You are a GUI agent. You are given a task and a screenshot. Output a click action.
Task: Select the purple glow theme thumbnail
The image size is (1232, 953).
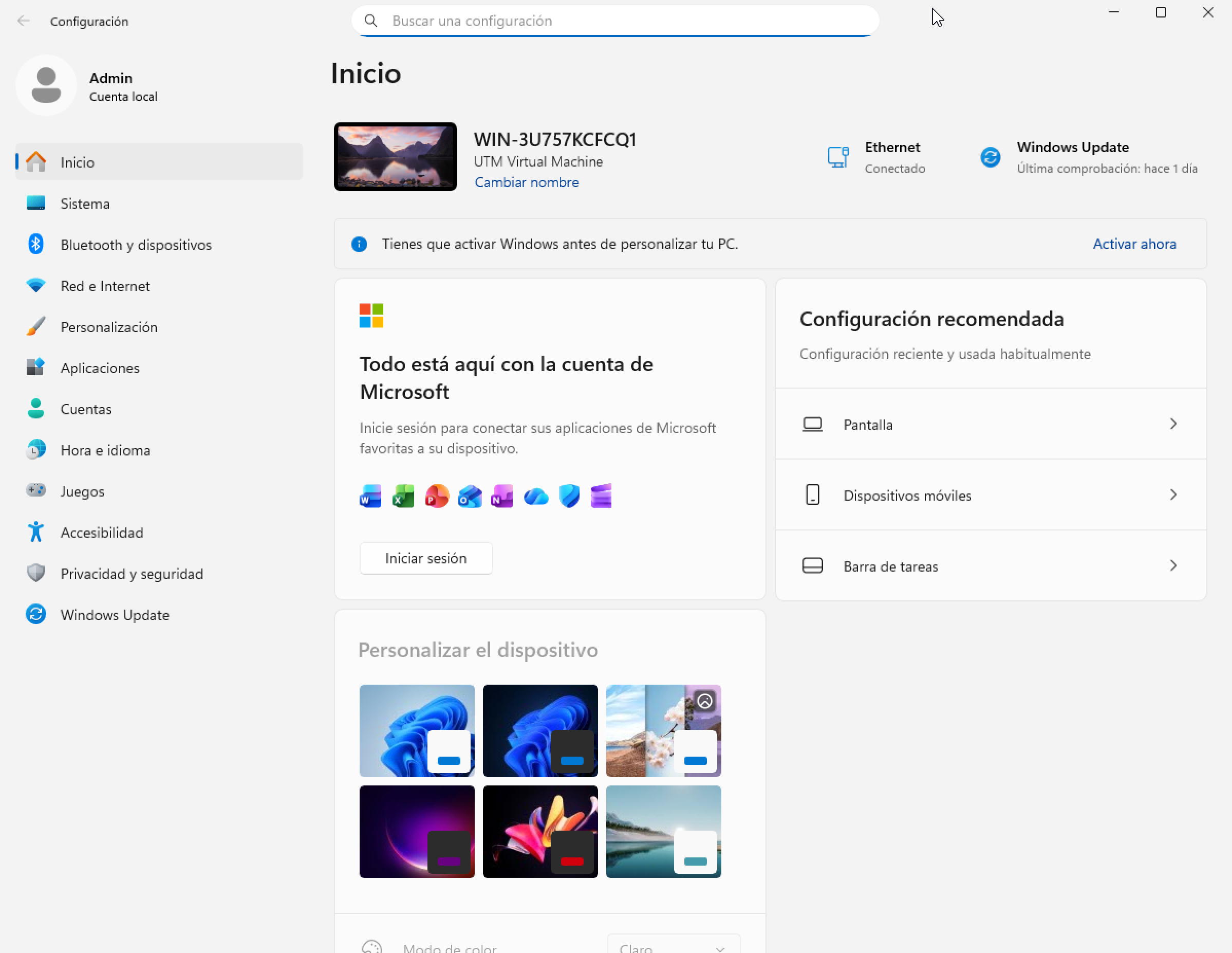417,832
